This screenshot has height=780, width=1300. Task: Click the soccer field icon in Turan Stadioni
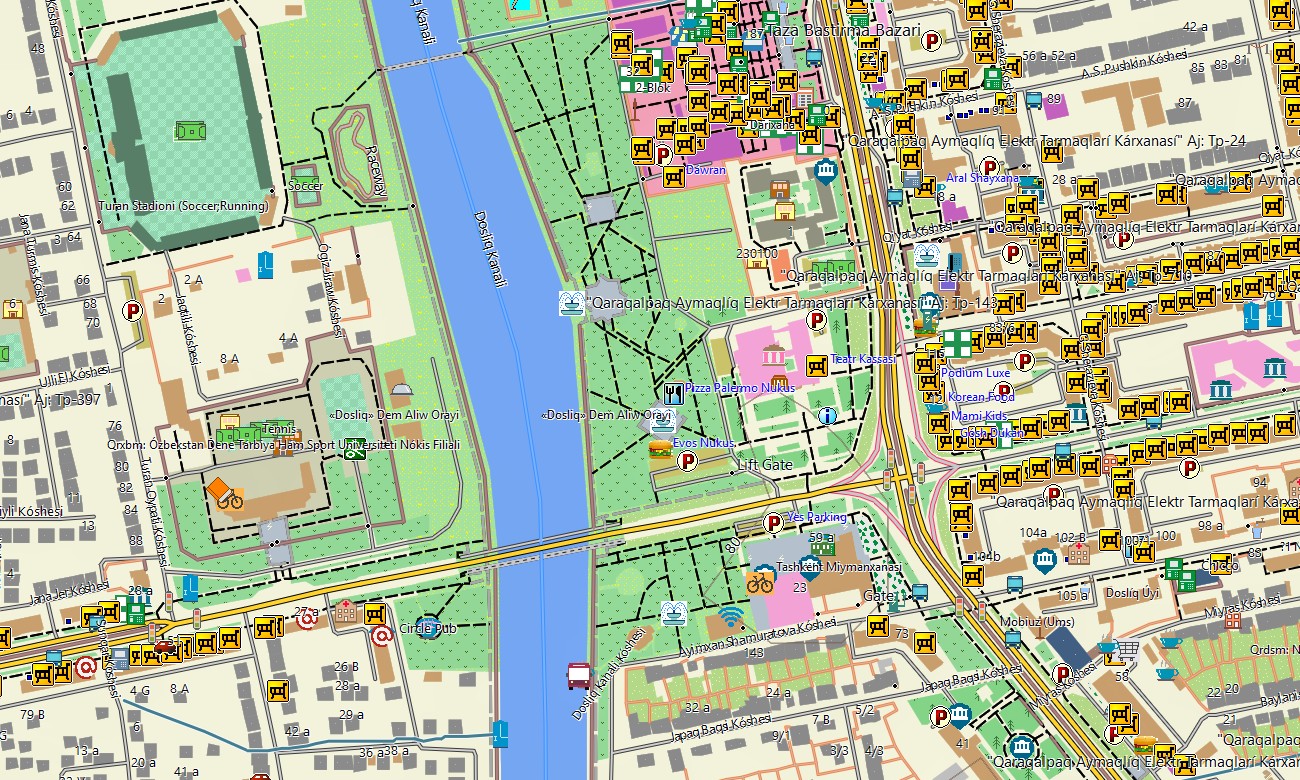point(189,131)
